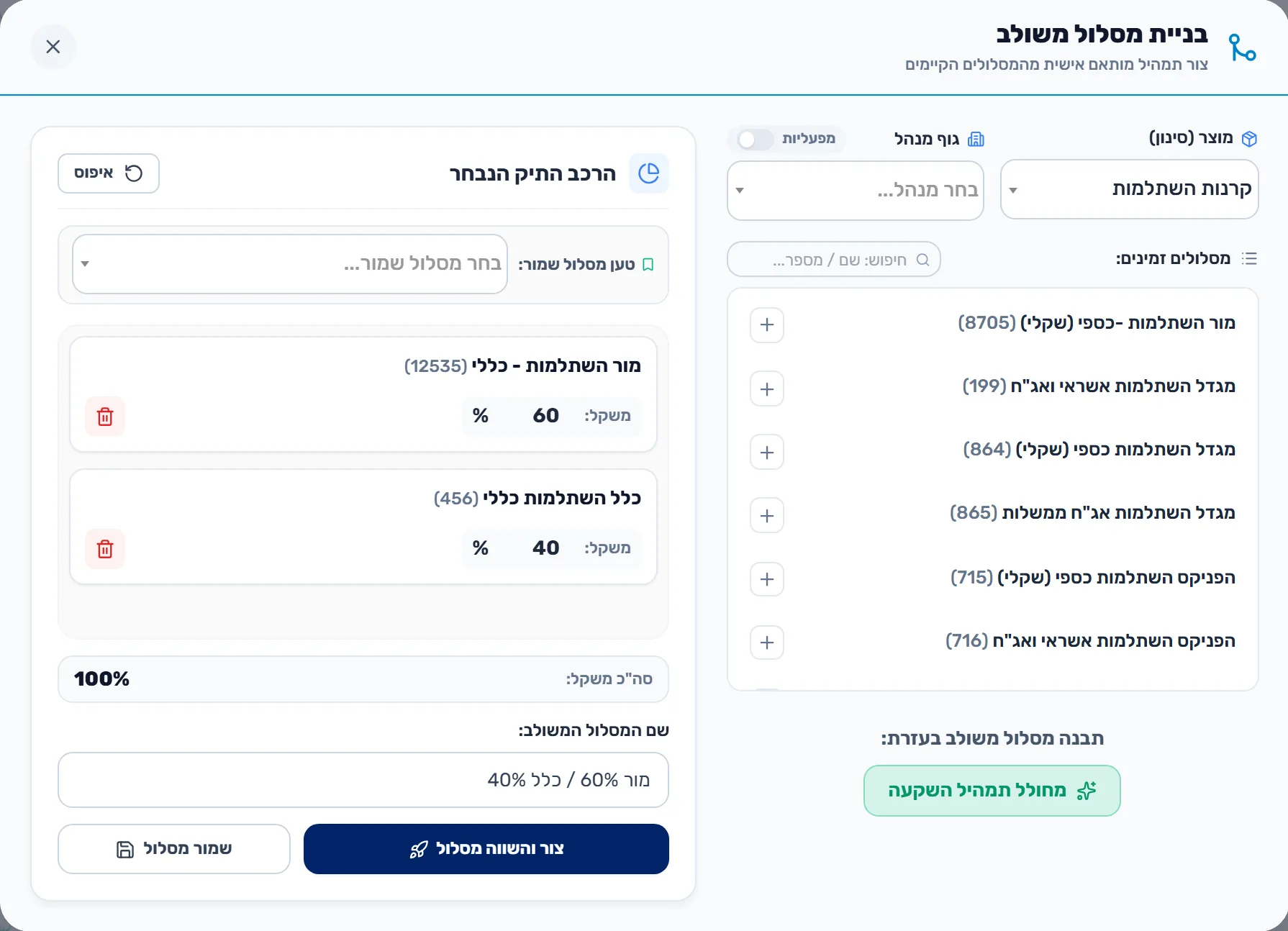Edit the weight value 40 field

tap(545, 548)
